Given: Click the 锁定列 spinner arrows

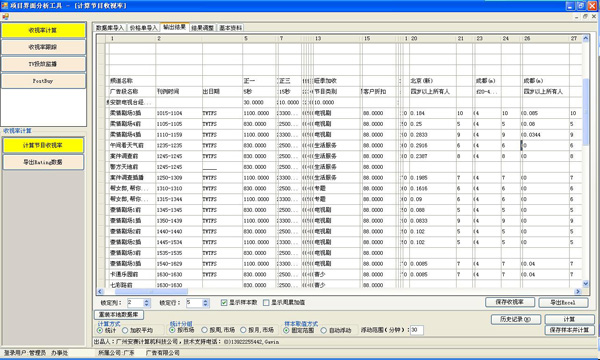Looking at the screenshot, I should coord(147,303).
